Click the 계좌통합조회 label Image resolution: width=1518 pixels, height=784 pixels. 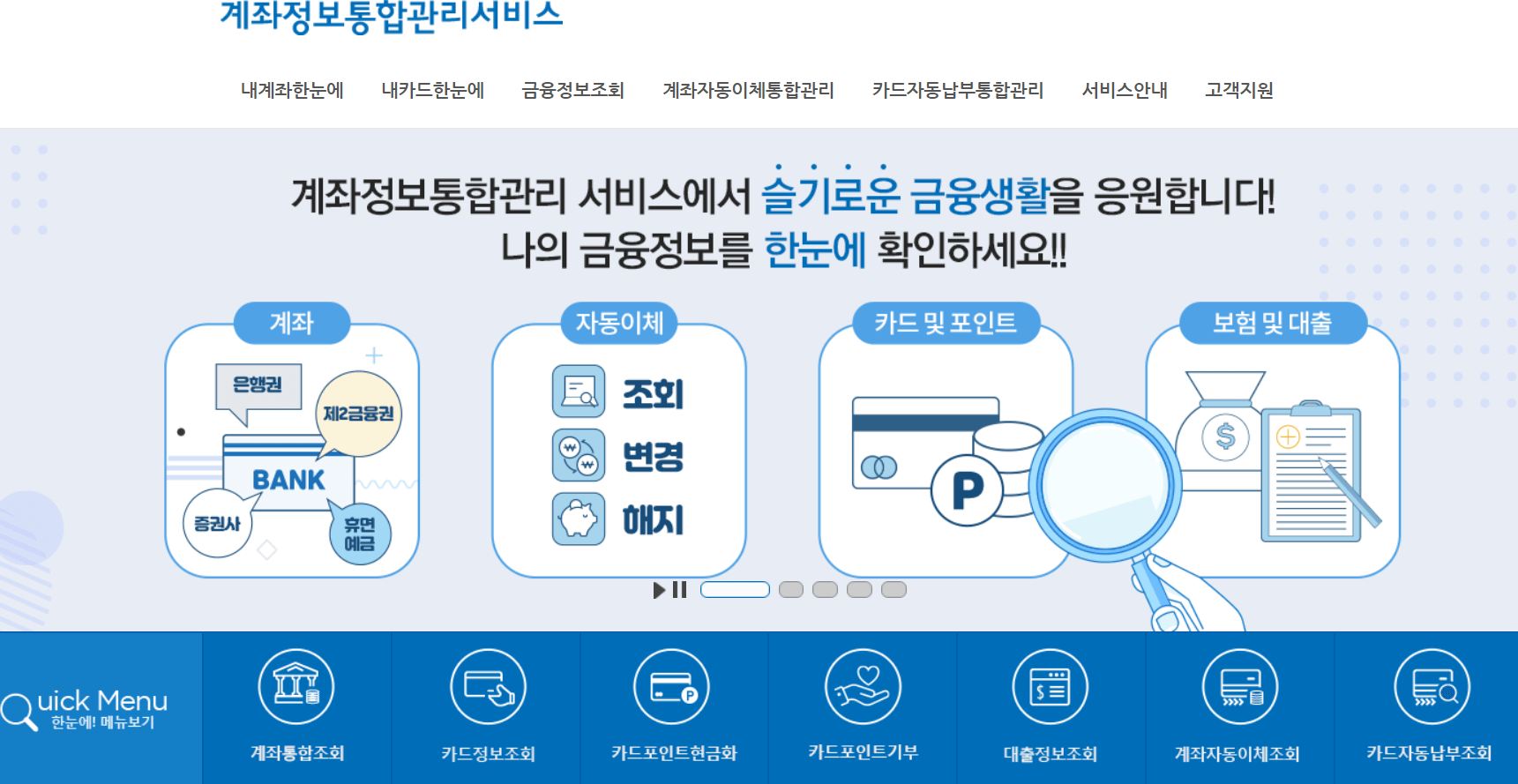(x=297, y=753)
